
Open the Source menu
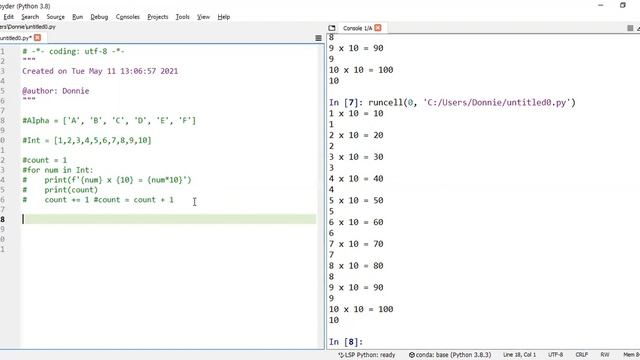click(x=56, y=17)
